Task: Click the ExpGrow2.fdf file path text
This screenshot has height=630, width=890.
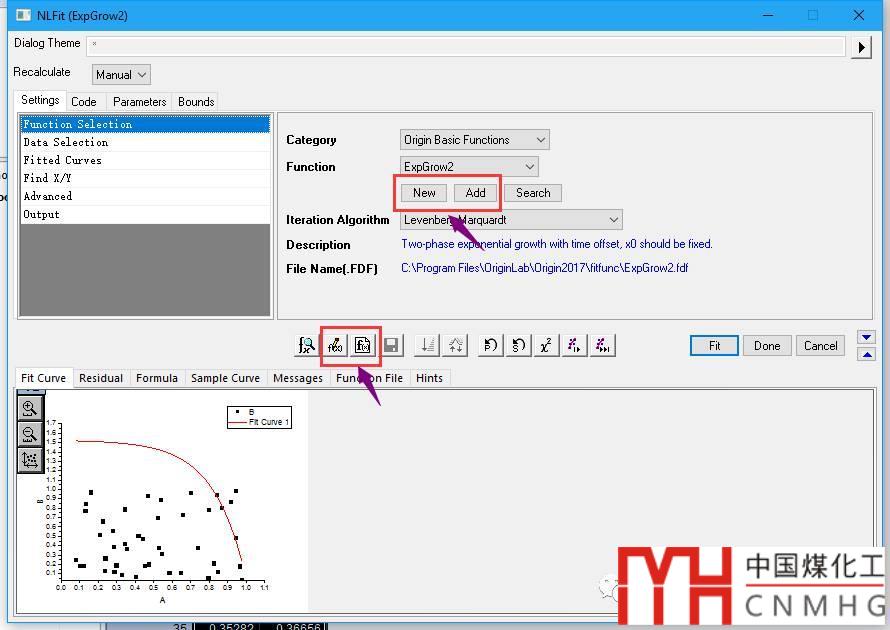Action: 544,268
